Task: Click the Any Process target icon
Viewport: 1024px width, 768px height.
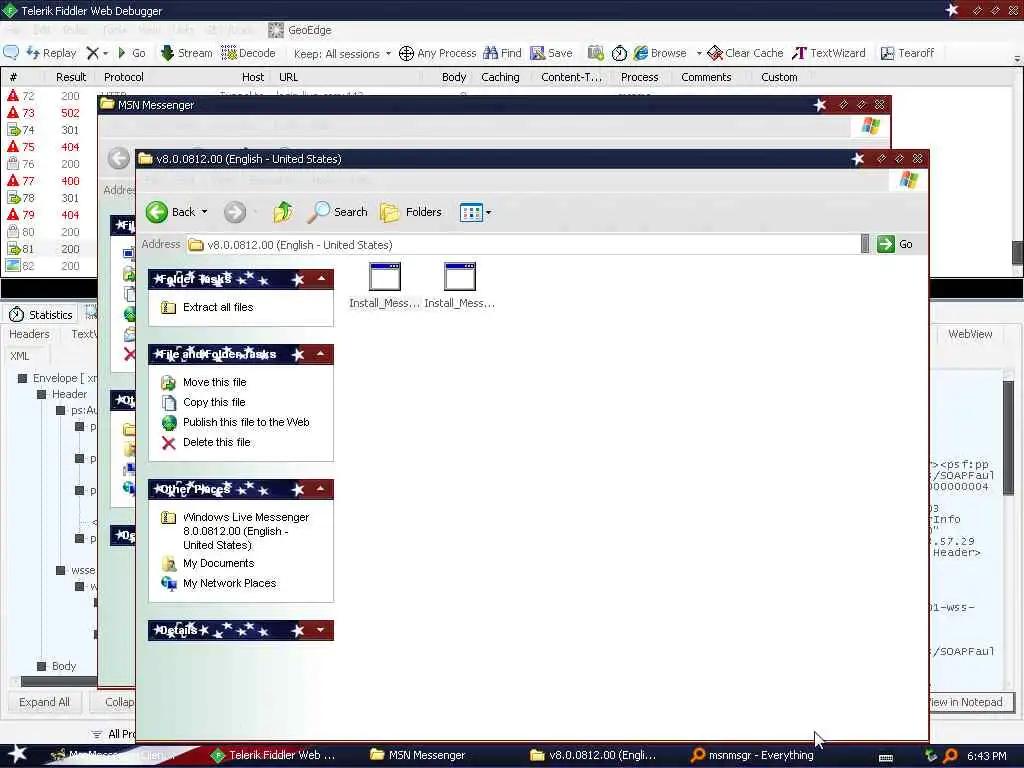Action: click(x=406, y=53)
